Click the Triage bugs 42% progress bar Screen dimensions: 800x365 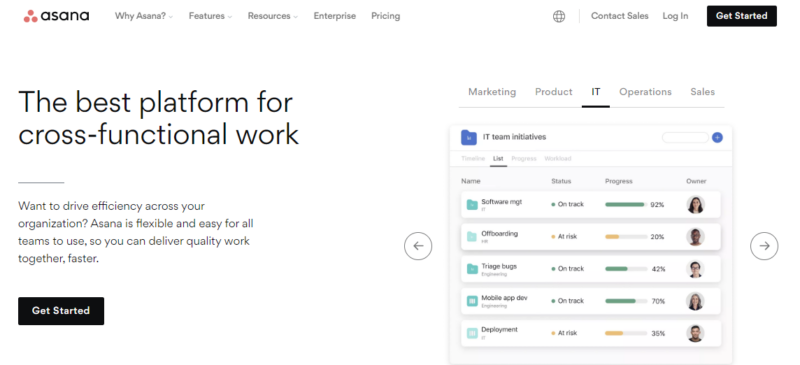pos(626,269)
